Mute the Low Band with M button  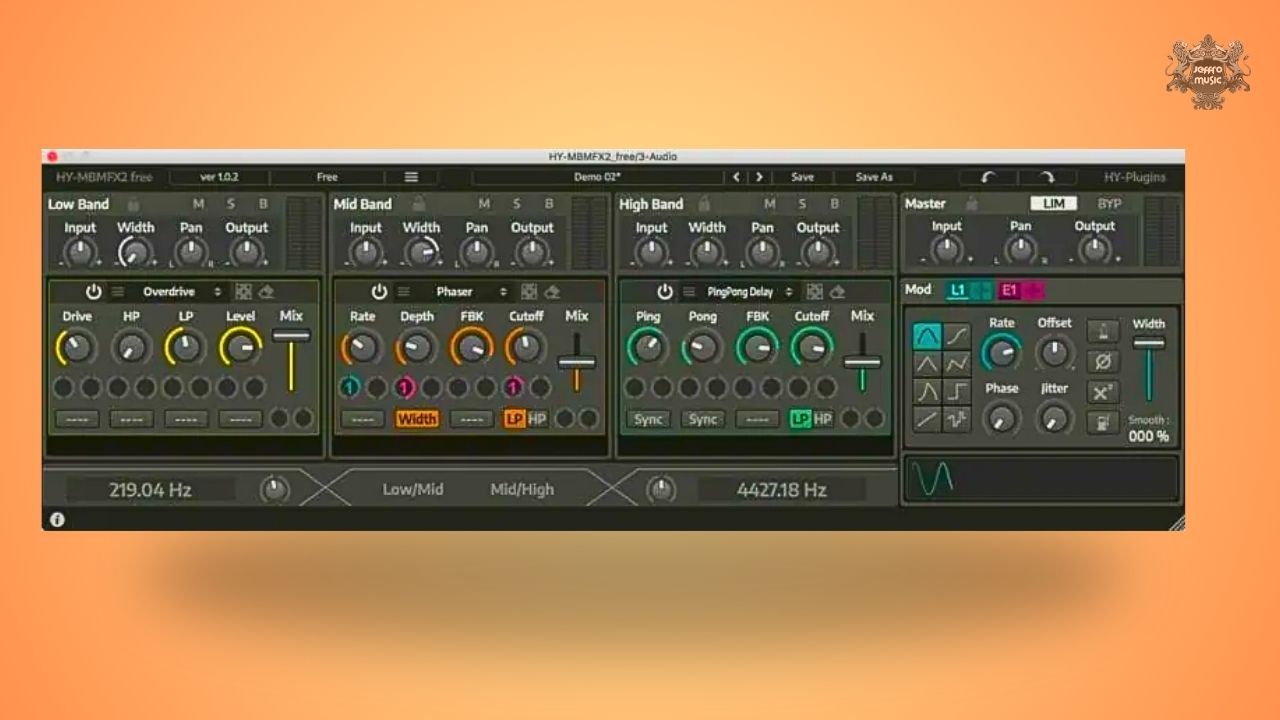[x=198, y=204]
